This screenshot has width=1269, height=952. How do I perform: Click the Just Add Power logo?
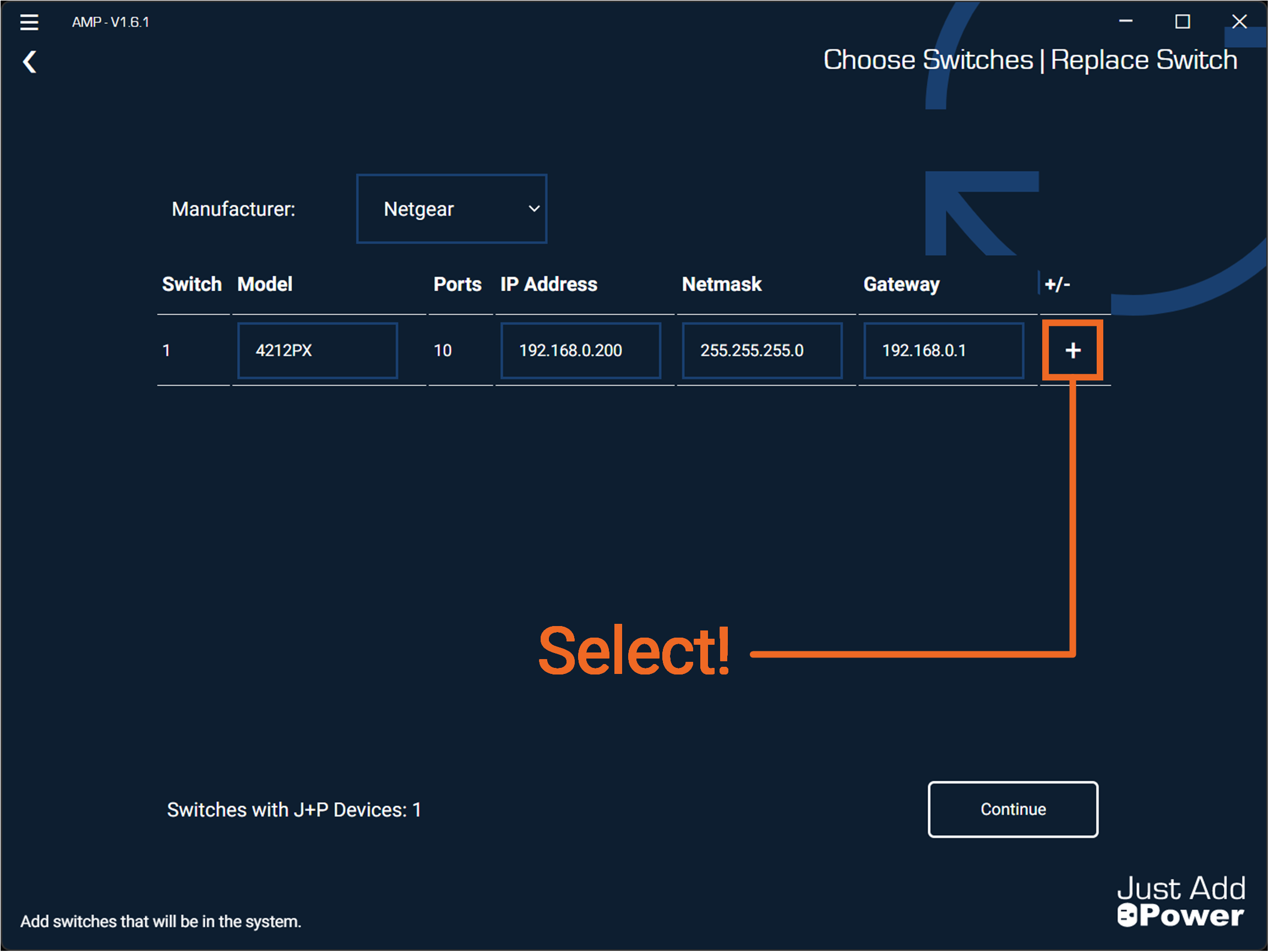(1181, 901)
